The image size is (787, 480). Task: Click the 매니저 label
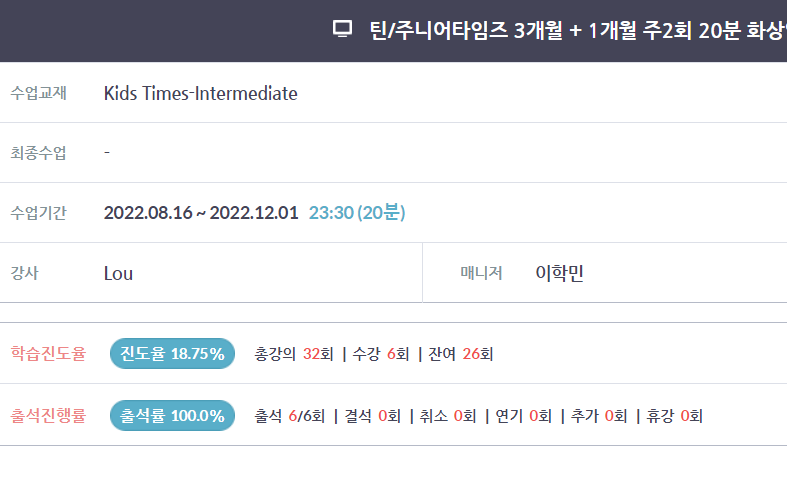coord(482,273)
